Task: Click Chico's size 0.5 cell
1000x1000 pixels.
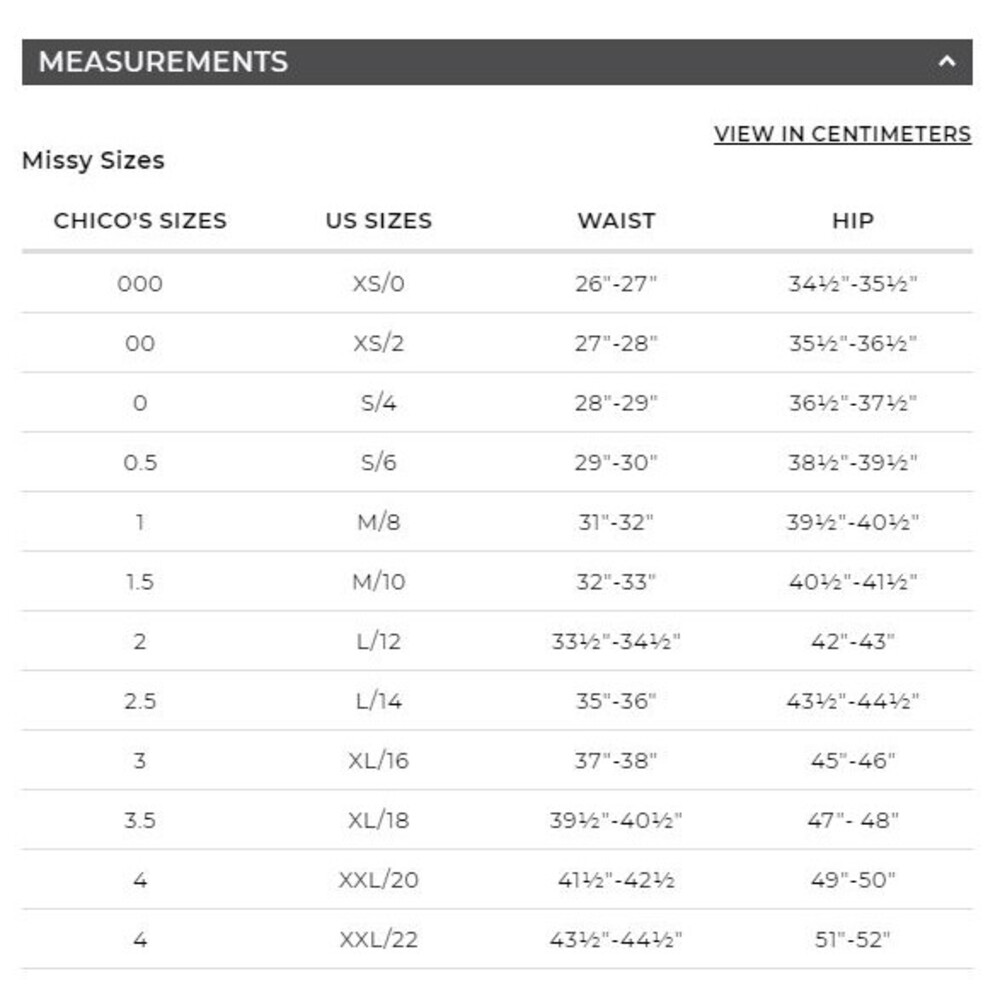Action: [x=140, y=462]
